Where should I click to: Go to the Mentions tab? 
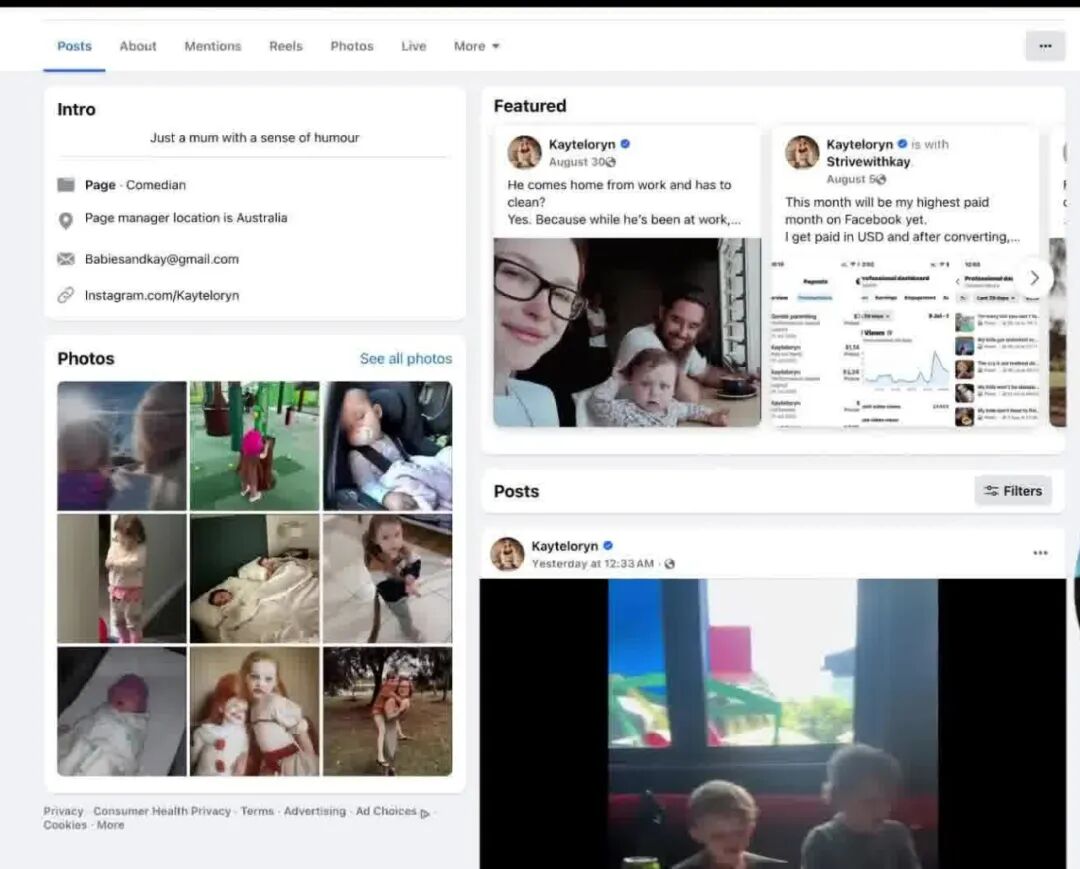(212, 46)
